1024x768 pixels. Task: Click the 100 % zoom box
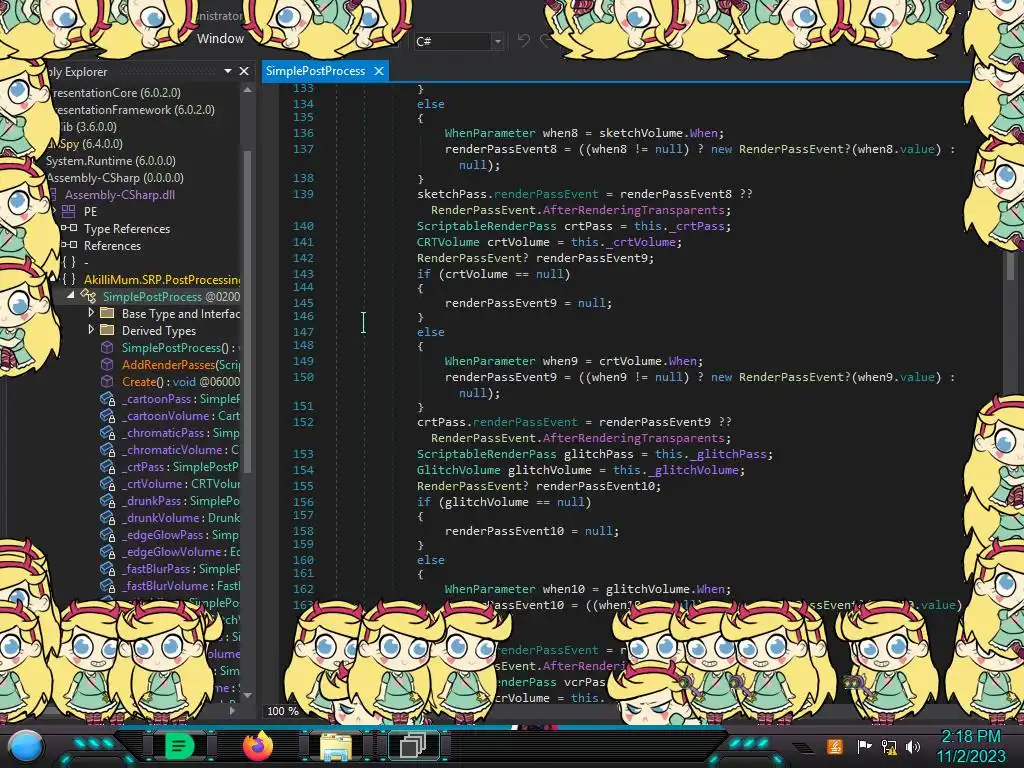pyautogui.click(x=283, y=711)
